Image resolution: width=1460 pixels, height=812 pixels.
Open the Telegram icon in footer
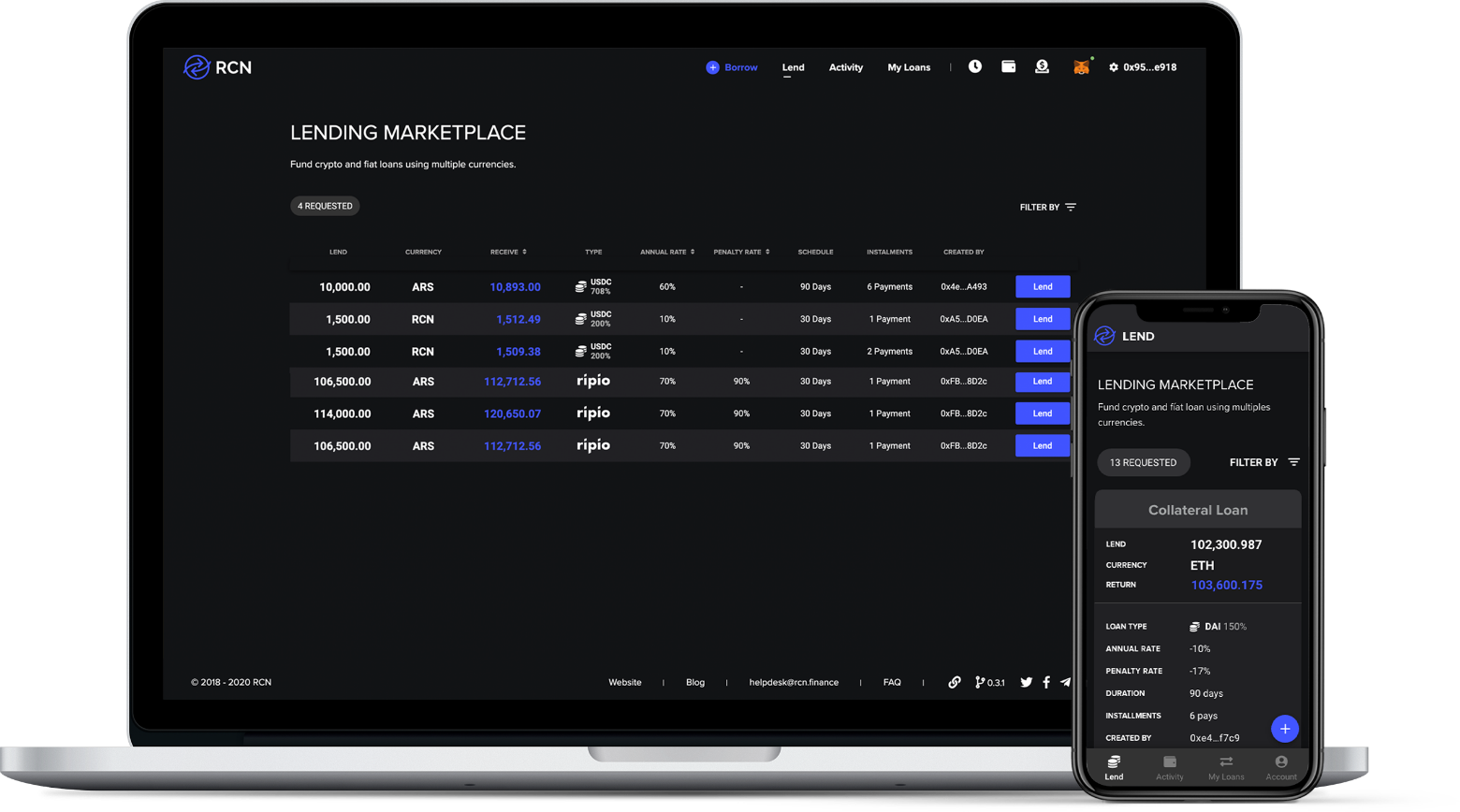(1065, 682)
